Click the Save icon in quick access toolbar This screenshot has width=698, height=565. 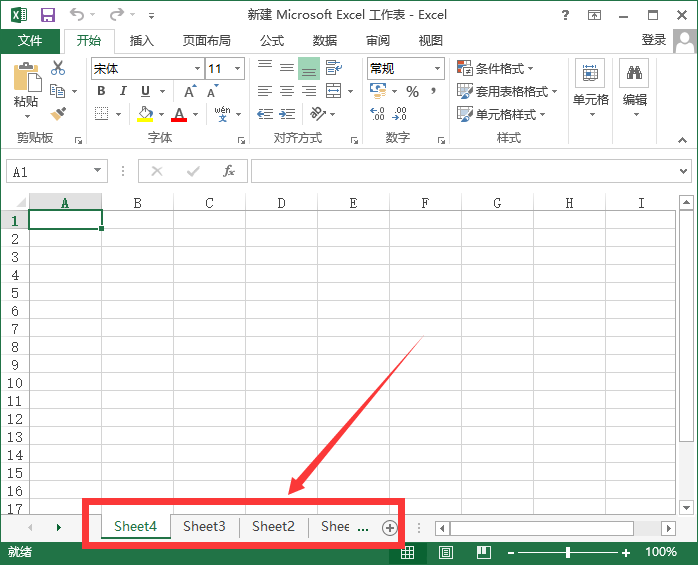(x=48, y=15)
